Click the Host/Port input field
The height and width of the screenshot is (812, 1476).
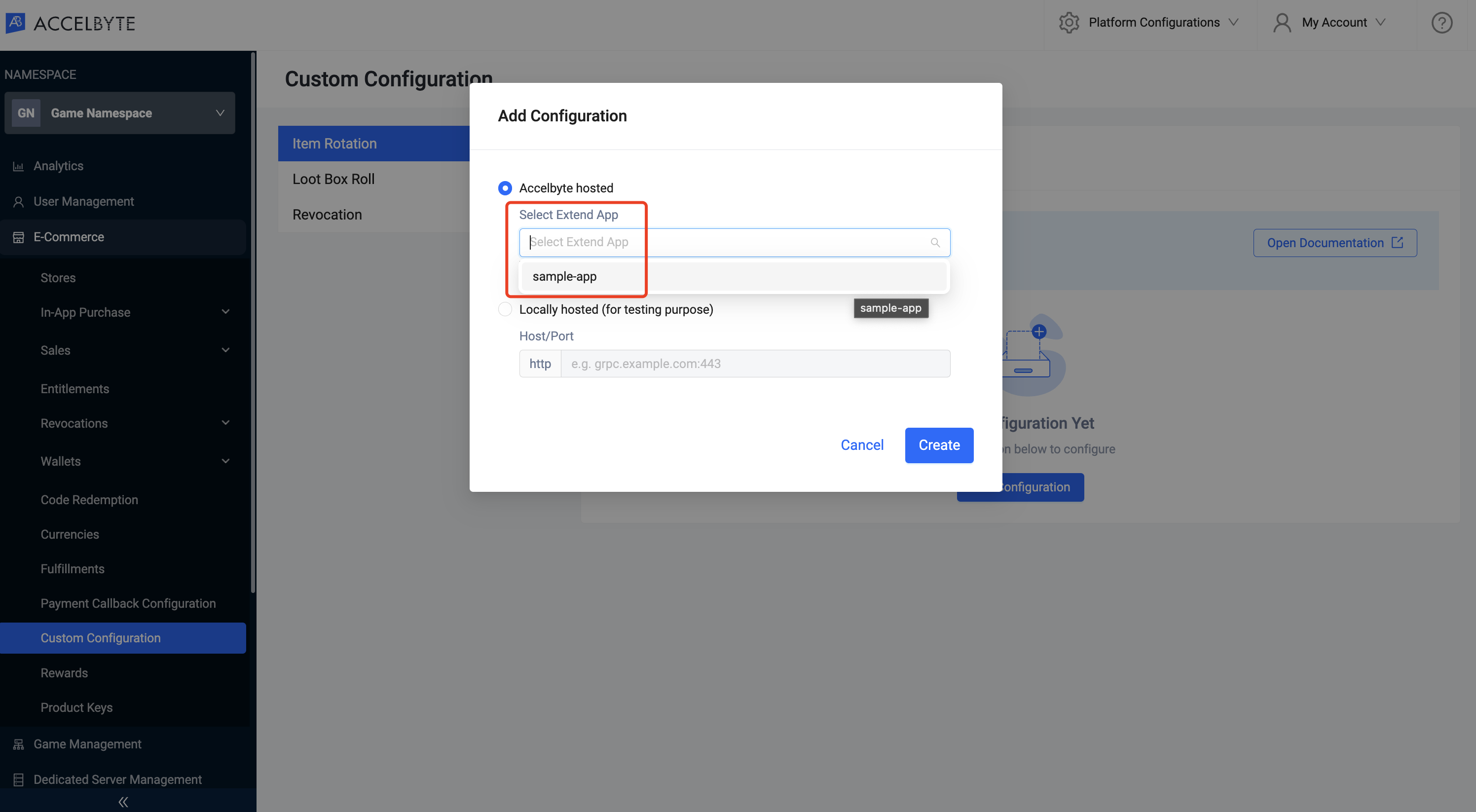pos(755,363)
